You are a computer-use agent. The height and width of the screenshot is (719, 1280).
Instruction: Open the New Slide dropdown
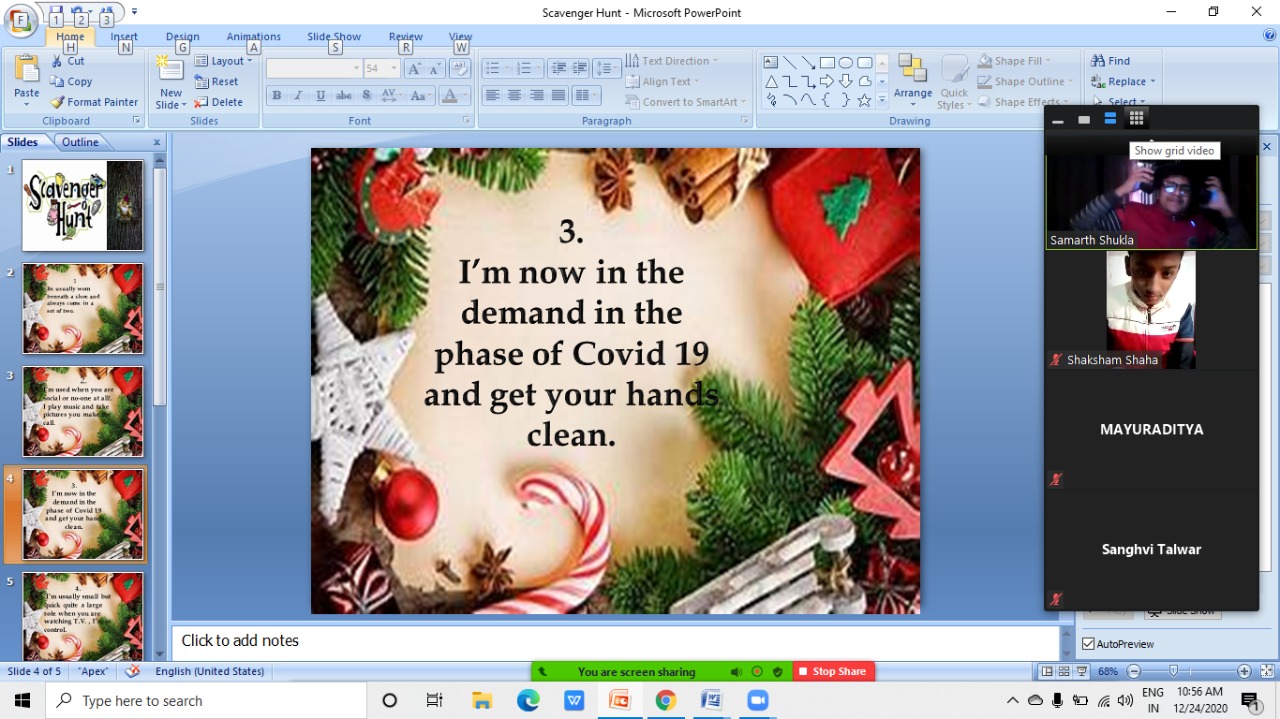171,99
